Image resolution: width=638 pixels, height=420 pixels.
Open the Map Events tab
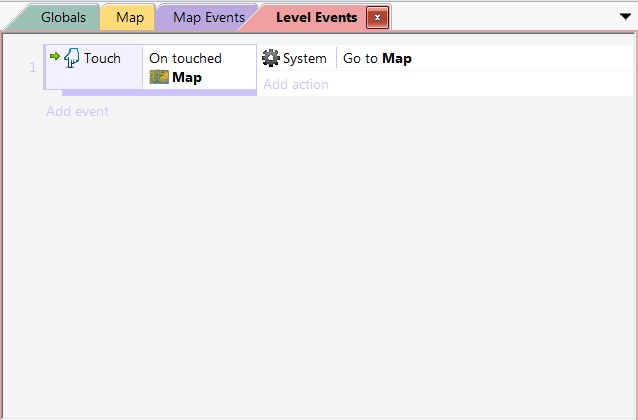[209, 18]
